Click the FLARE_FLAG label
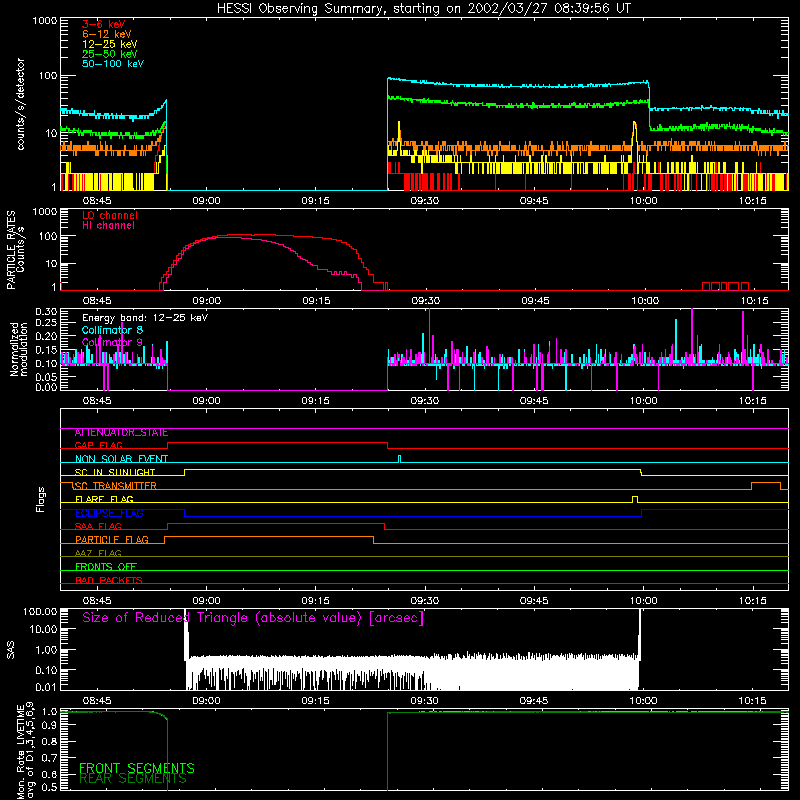 coord(104,499)
